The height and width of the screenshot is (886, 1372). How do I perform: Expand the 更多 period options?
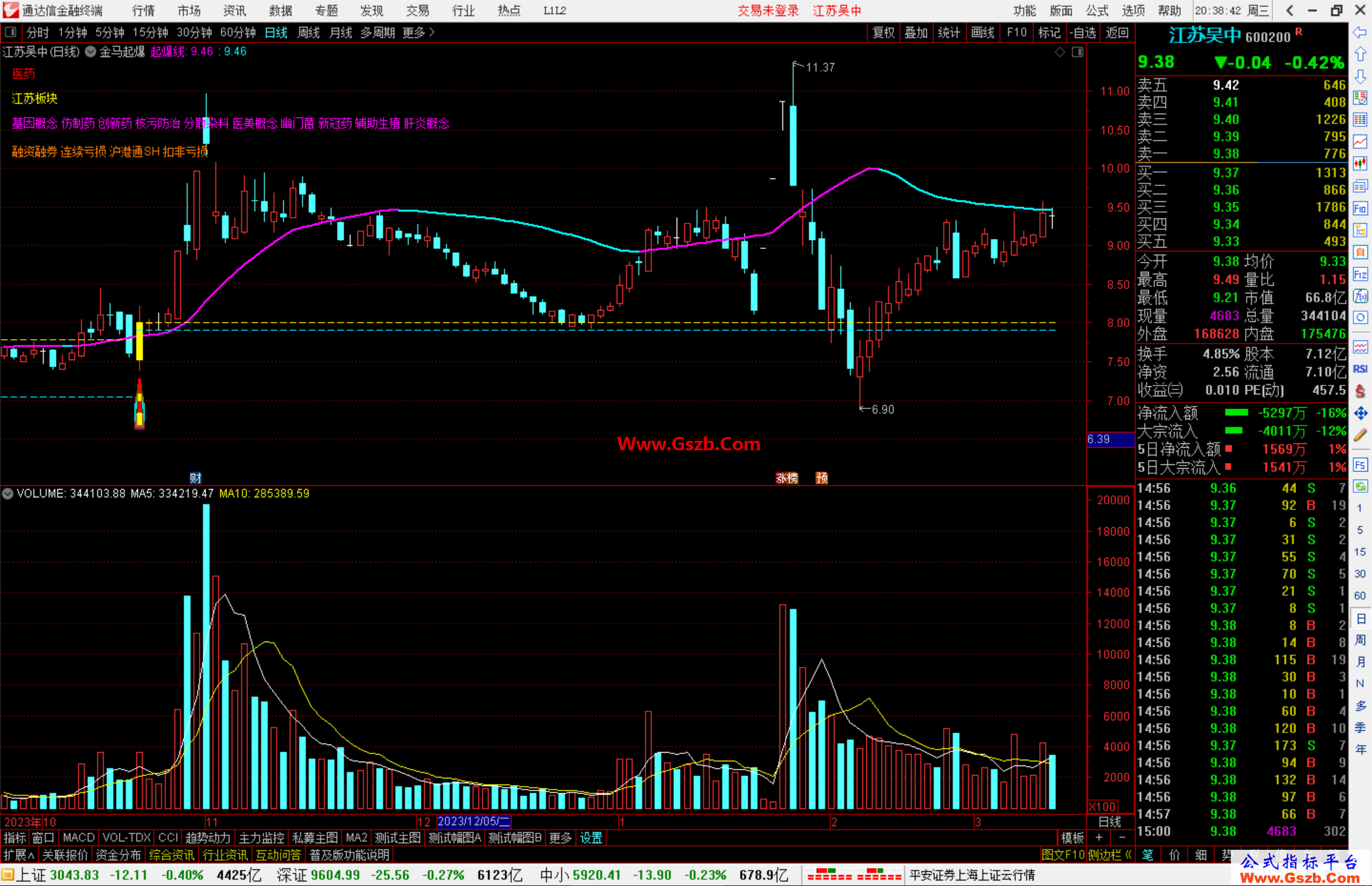coord(419,32)
